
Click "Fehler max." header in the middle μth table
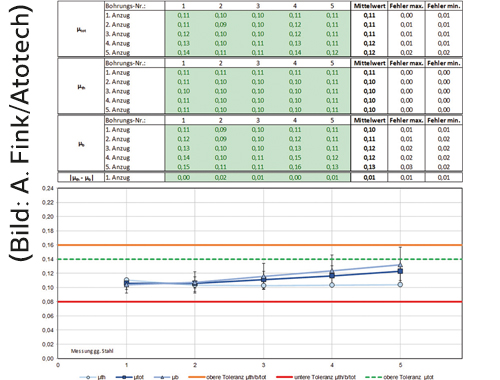coord(406,63)
